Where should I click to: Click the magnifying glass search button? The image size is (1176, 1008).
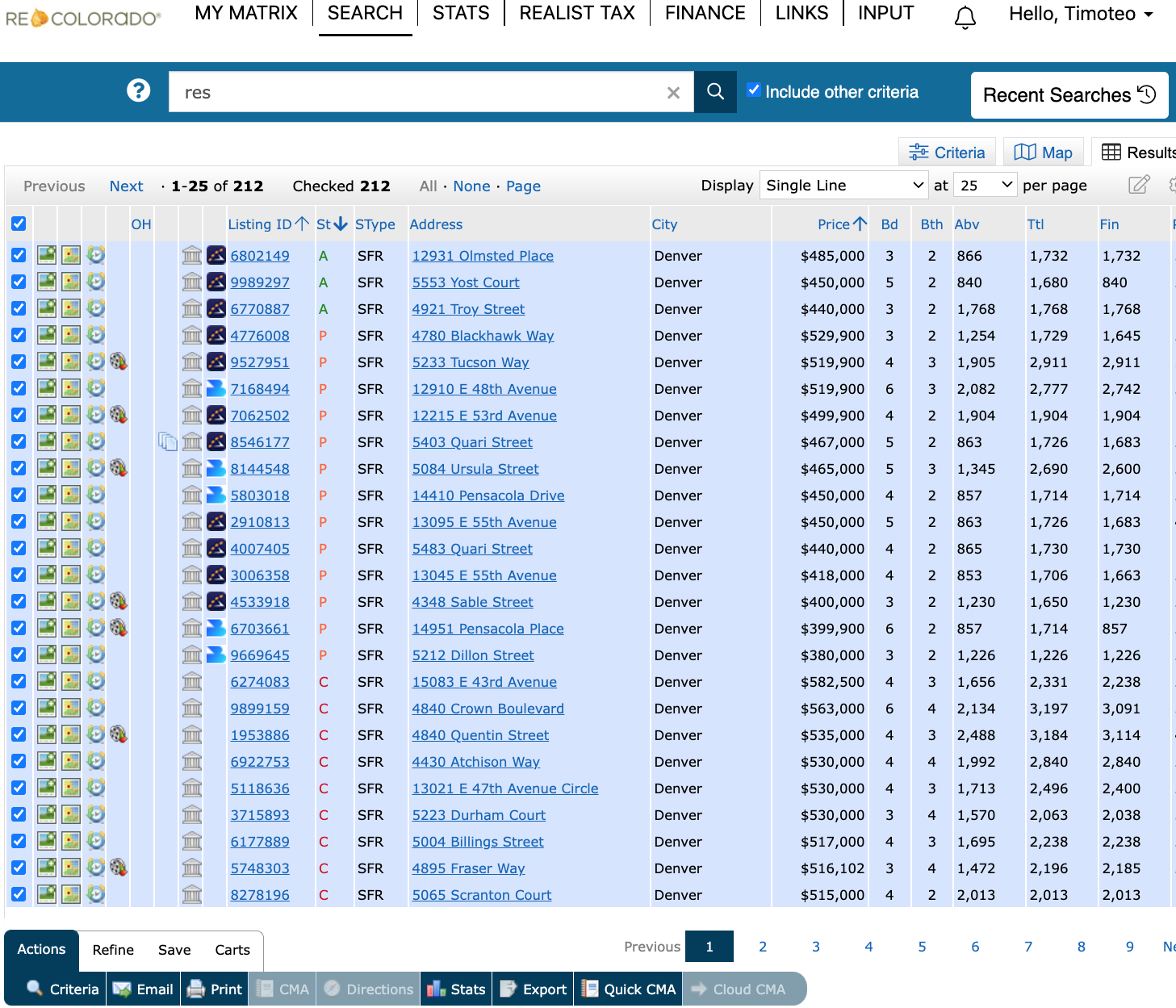click(x=715, y=92)
